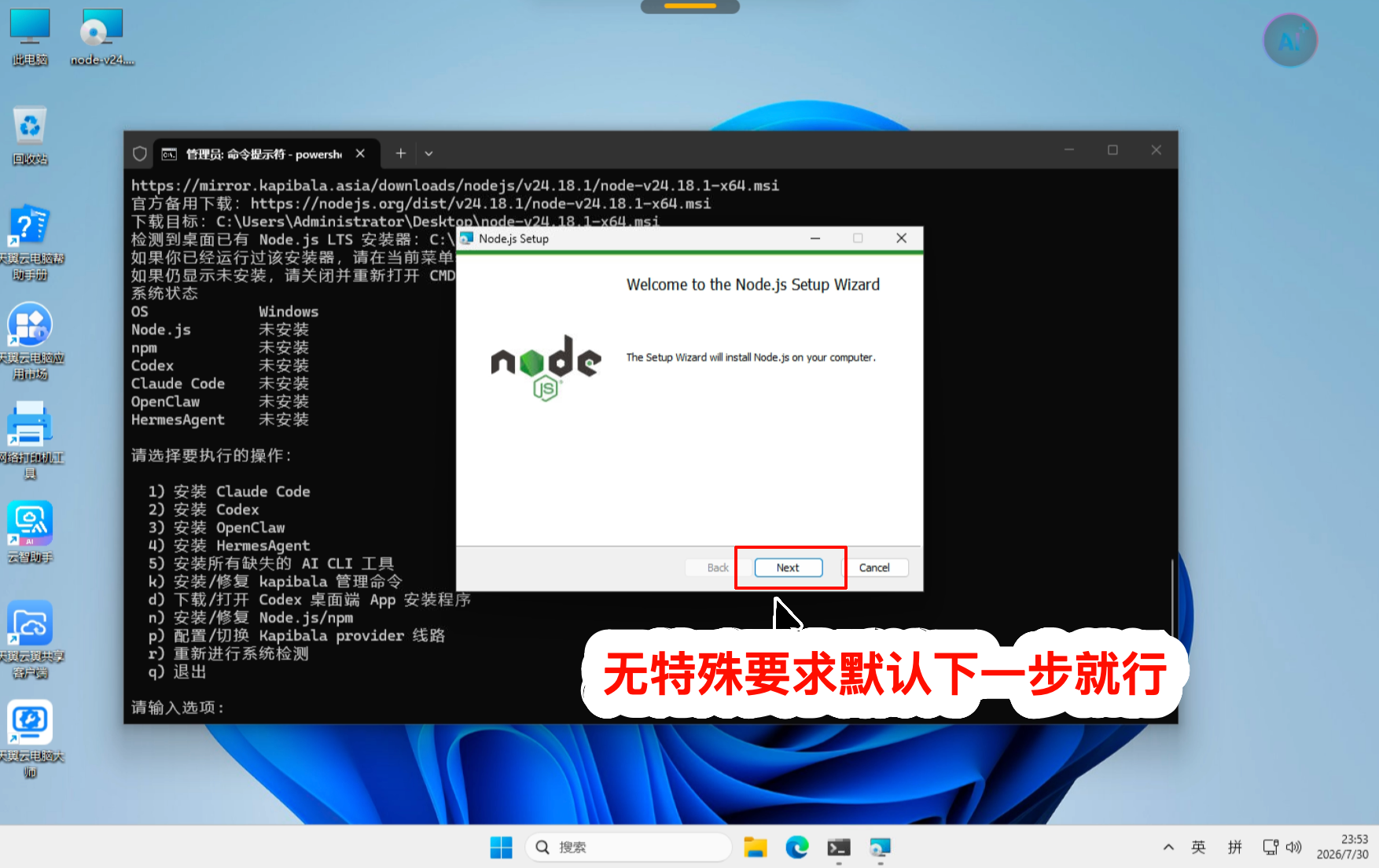The image size is (1379, 868).
Task: Click the '4) 安装 HermesAgent' line
Action: click(x=229, y=546)
